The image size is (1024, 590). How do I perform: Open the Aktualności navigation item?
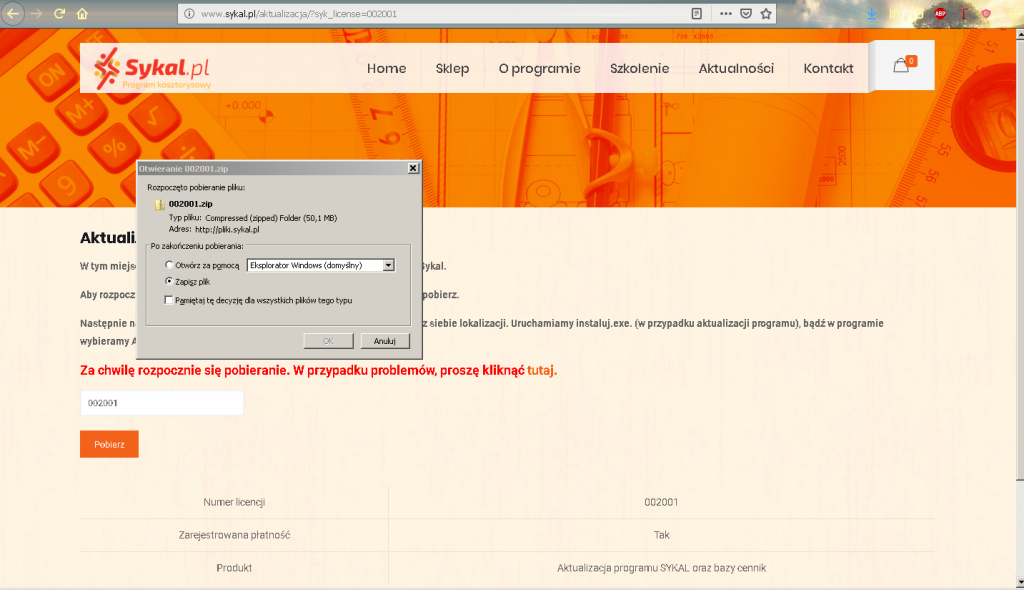pos(735,68)
